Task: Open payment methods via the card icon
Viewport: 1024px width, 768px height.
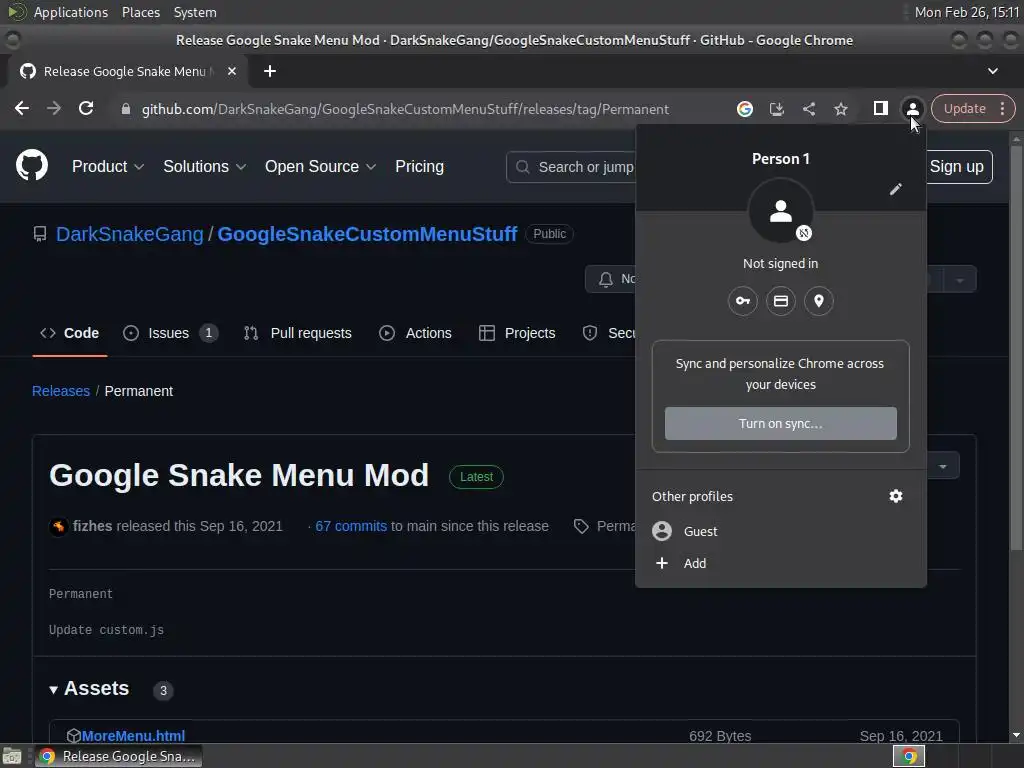Action: tap(780, 301)
